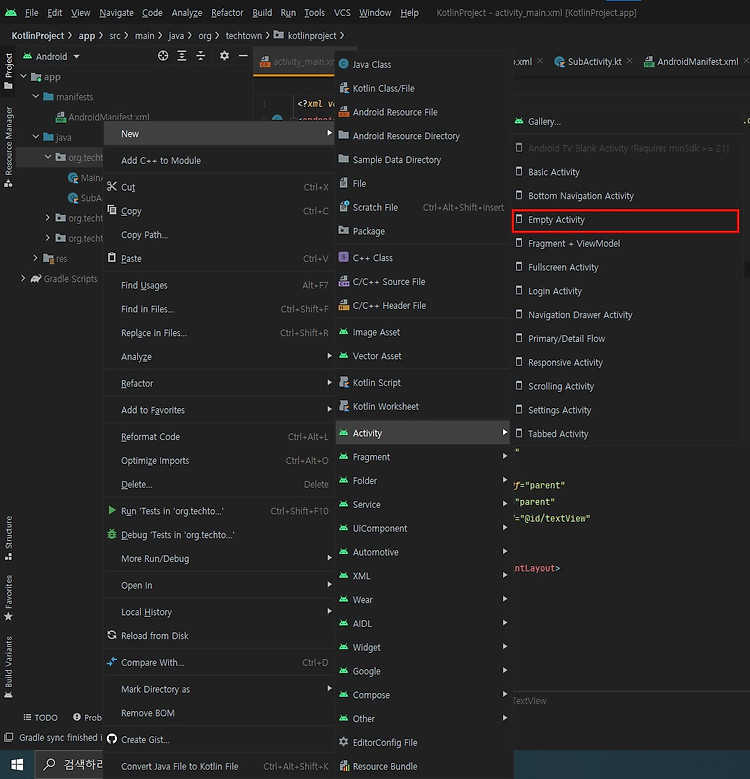Debug Tests in org.techto...
The width and height of the screenshot is (750, 779).
219,535
